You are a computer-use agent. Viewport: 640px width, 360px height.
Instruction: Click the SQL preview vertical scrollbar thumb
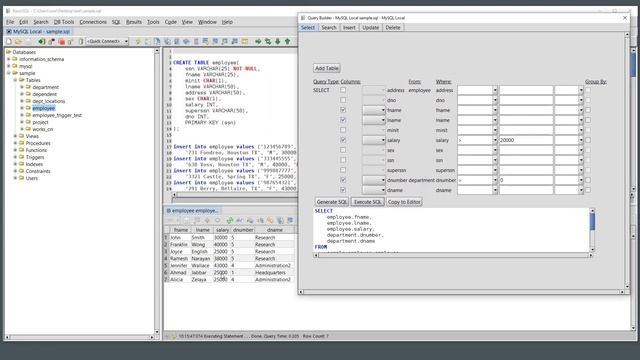[x=592, y=221]
